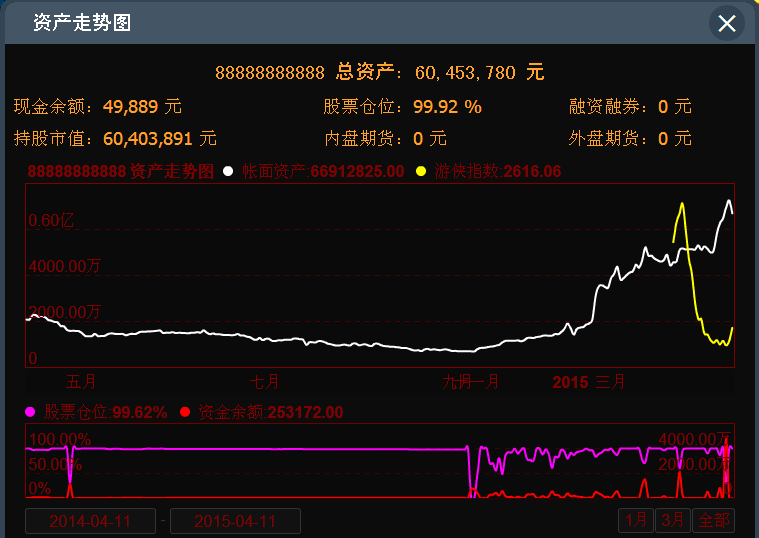Viewport: 759px width, 538px height.
Task: Click the red 资金余额 legend dot
Action: click(x=185, y=412)
